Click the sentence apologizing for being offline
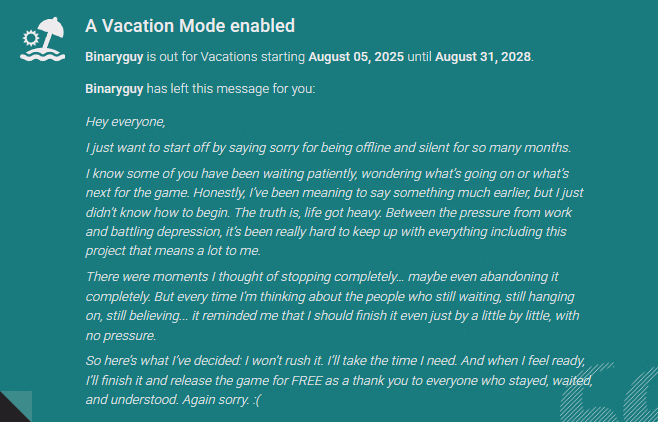 click(328, 148)
